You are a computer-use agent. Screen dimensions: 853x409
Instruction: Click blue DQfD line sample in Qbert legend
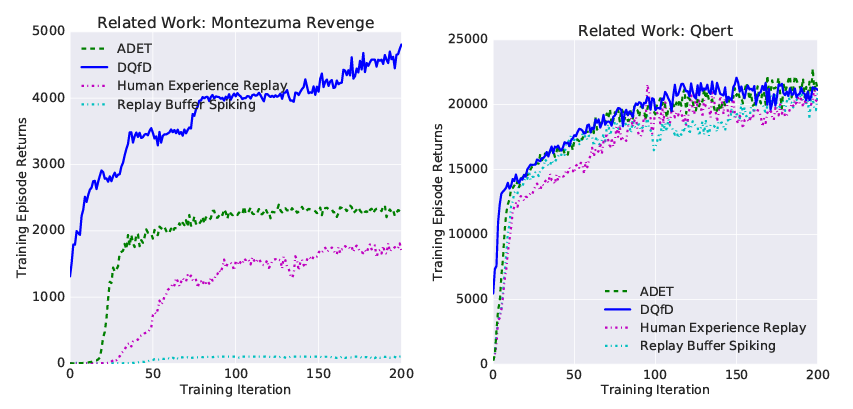[617, 309]
